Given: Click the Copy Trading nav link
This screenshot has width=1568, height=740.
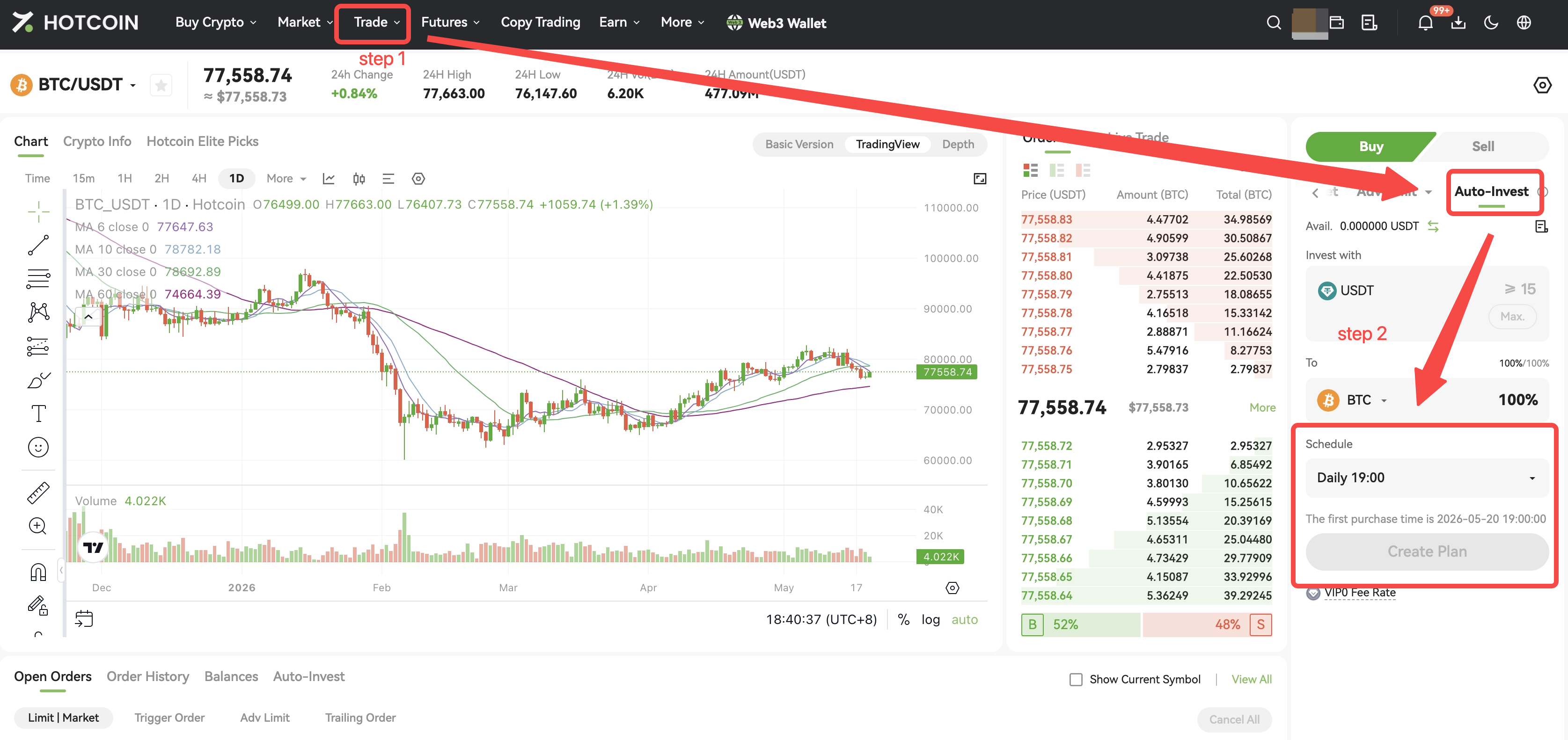Looking at the screenshot, I should [x=541, y=22].
